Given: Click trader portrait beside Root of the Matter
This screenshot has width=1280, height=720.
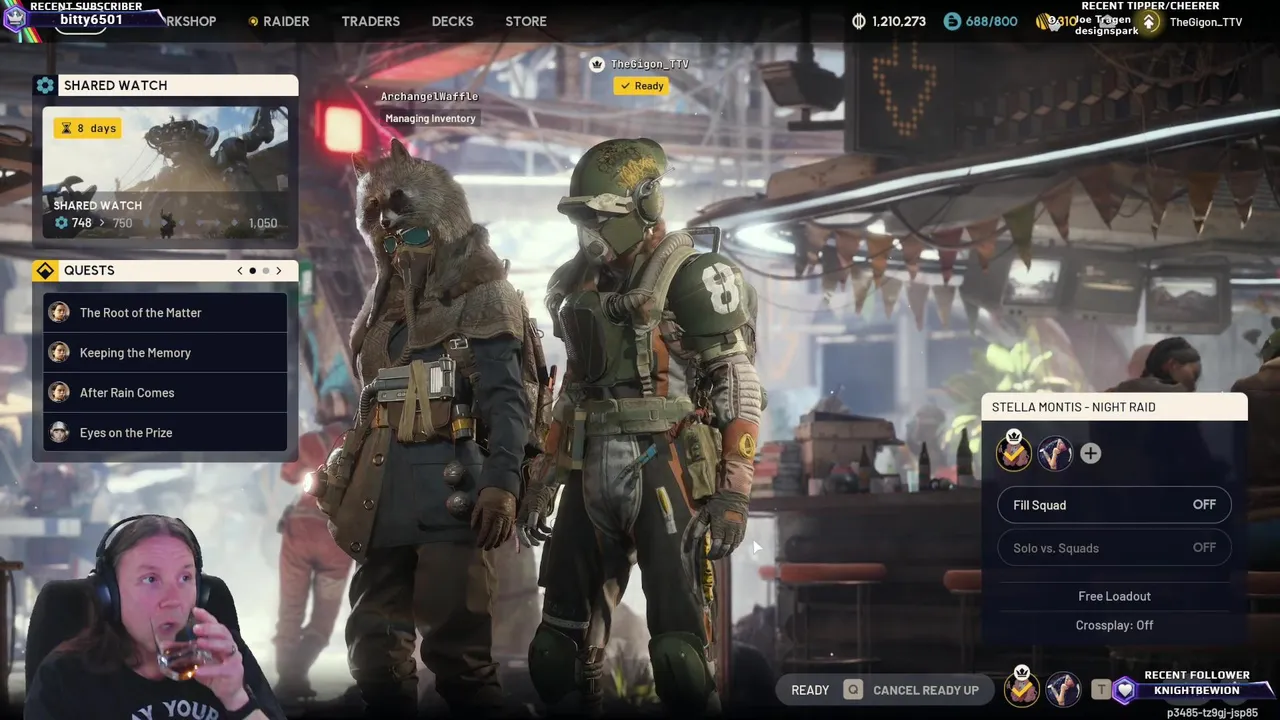Looking at the screenshot, I should (60, 312).
